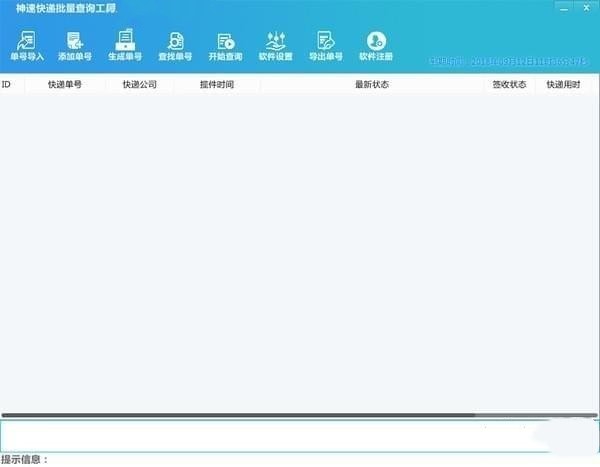This screenshot has width=600, height=467.
Task: Sort by the ID column header
Action: pyautogui.click(x=7, y=85)
